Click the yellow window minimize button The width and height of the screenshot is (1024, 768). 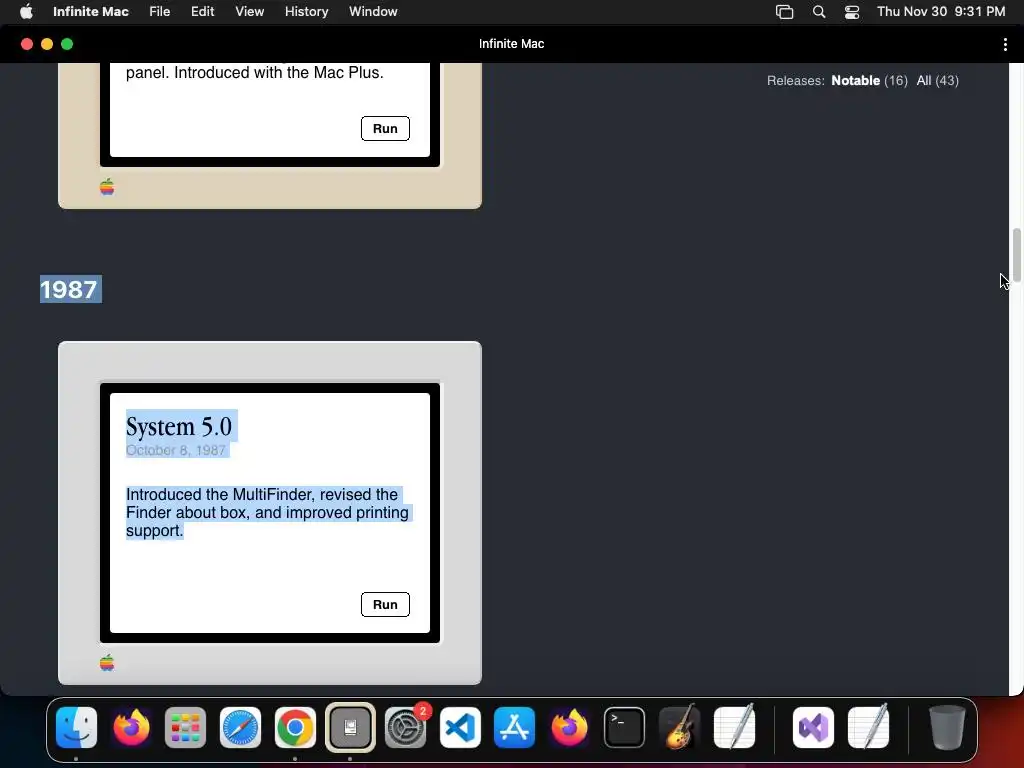pos(47,44)
